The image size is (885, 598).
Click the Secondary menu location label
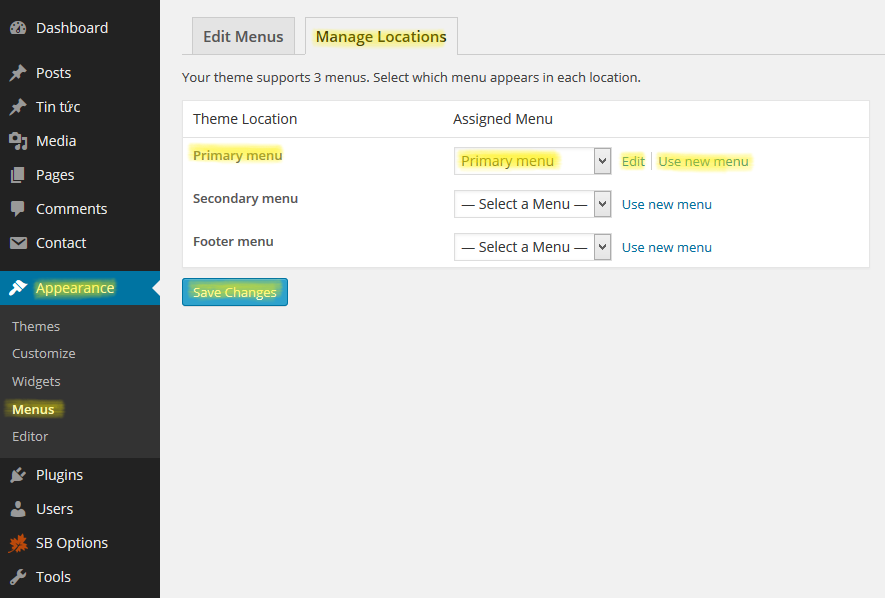pyautogui.click(x=246, y=199)
